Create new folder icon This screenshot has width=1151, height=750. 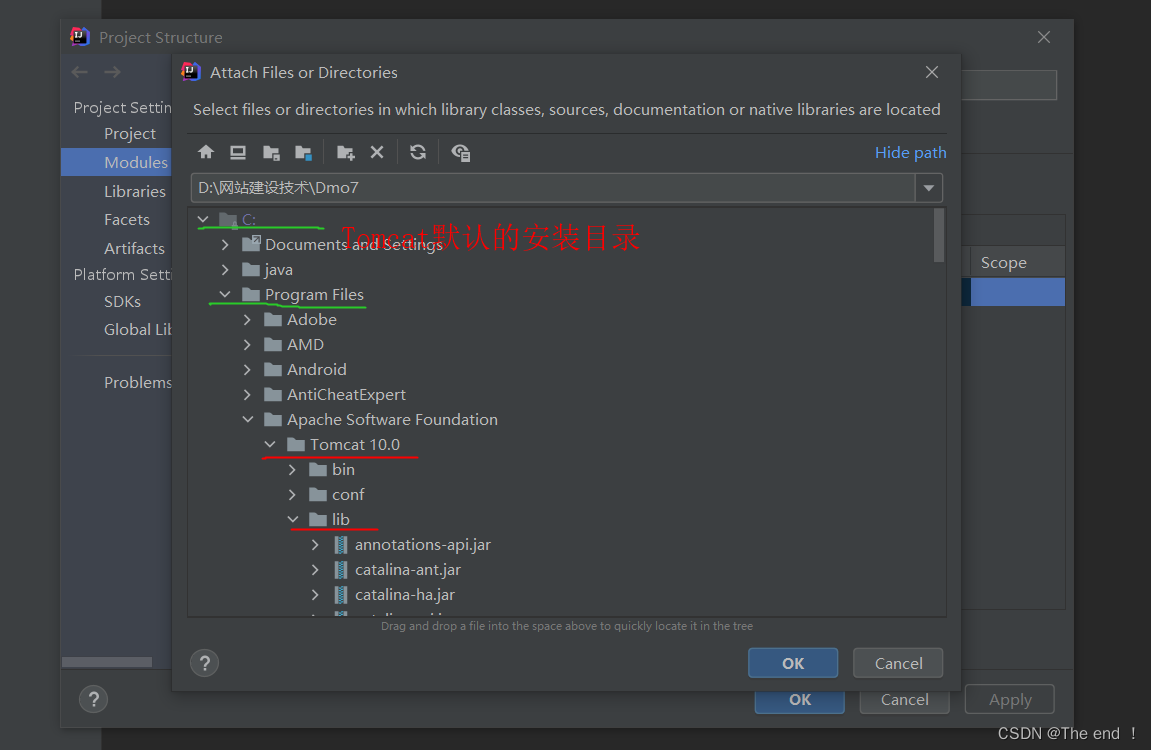tap(345, 152)
